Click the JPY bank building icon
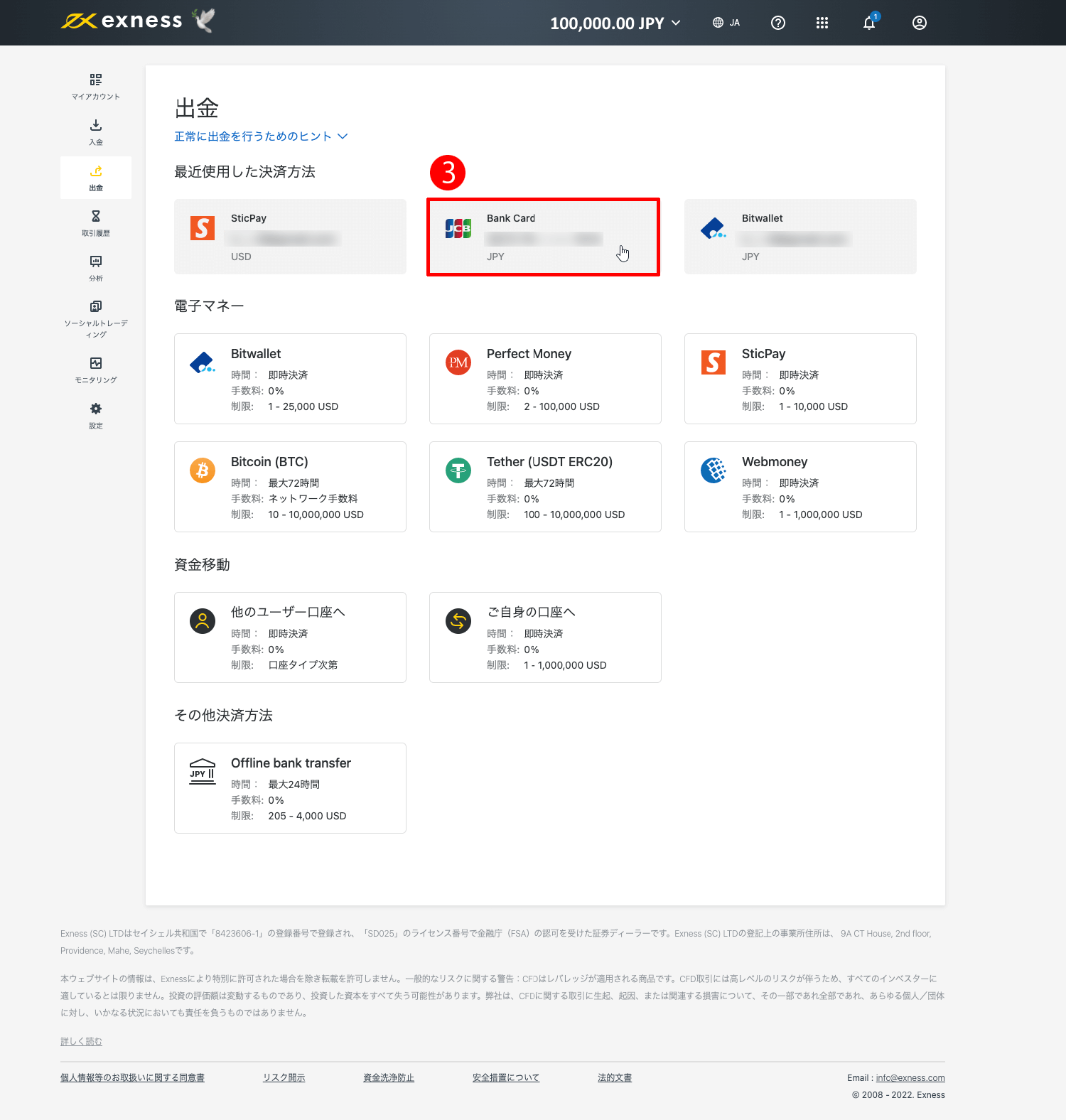This screenshot has width=1066, height=1120. pos(203,772)
